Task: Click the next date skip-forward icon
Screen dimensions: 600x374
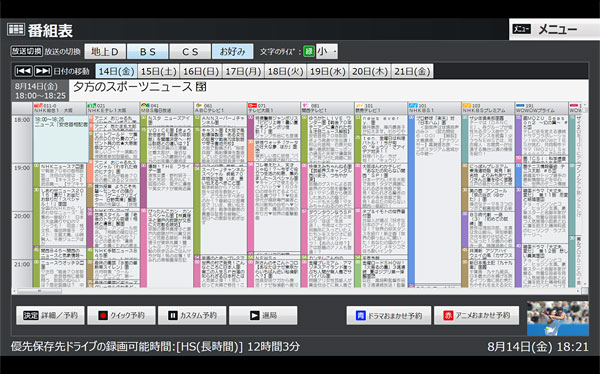Action: 43,71
